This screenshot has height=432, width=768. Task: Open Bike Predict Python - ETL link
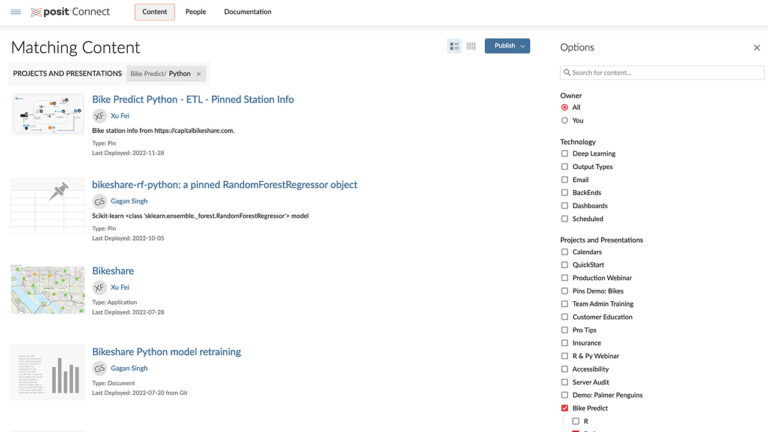193,99
